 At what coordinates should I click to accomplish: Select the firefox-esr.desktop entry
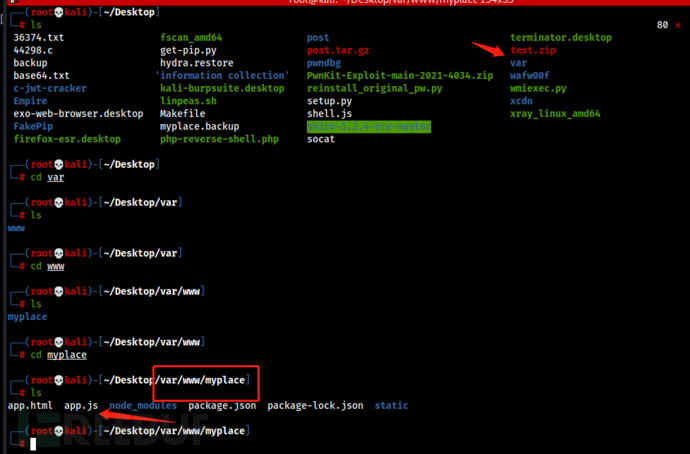pos(69,140)
